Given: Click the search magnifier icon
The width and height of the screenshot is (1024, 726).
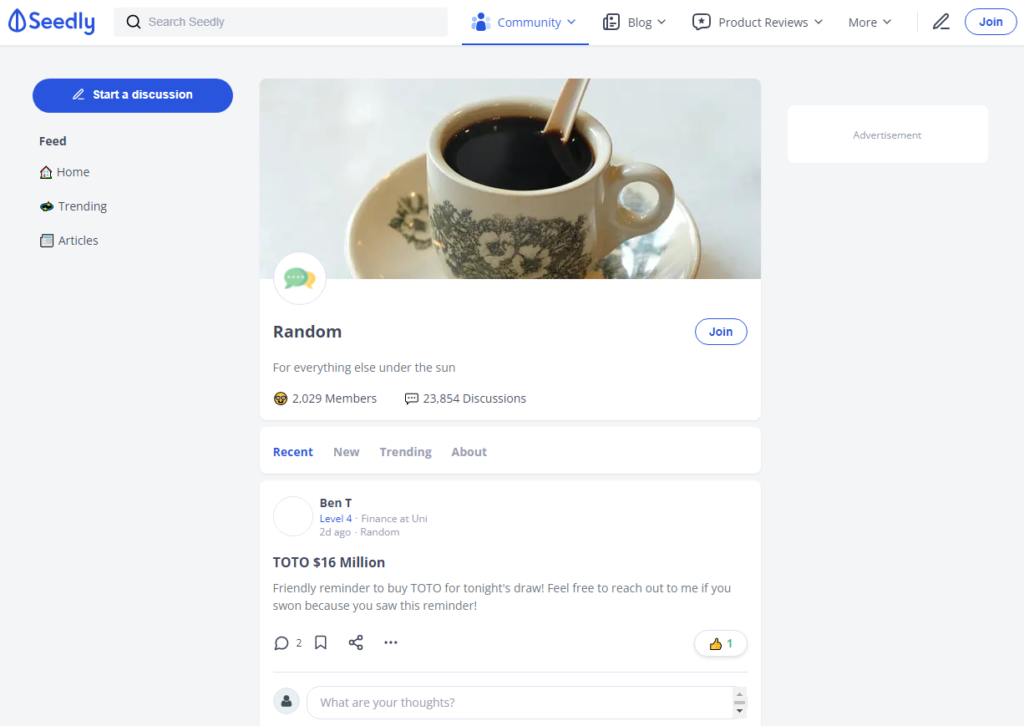Looking at the screenshot, I should [133, 22].
